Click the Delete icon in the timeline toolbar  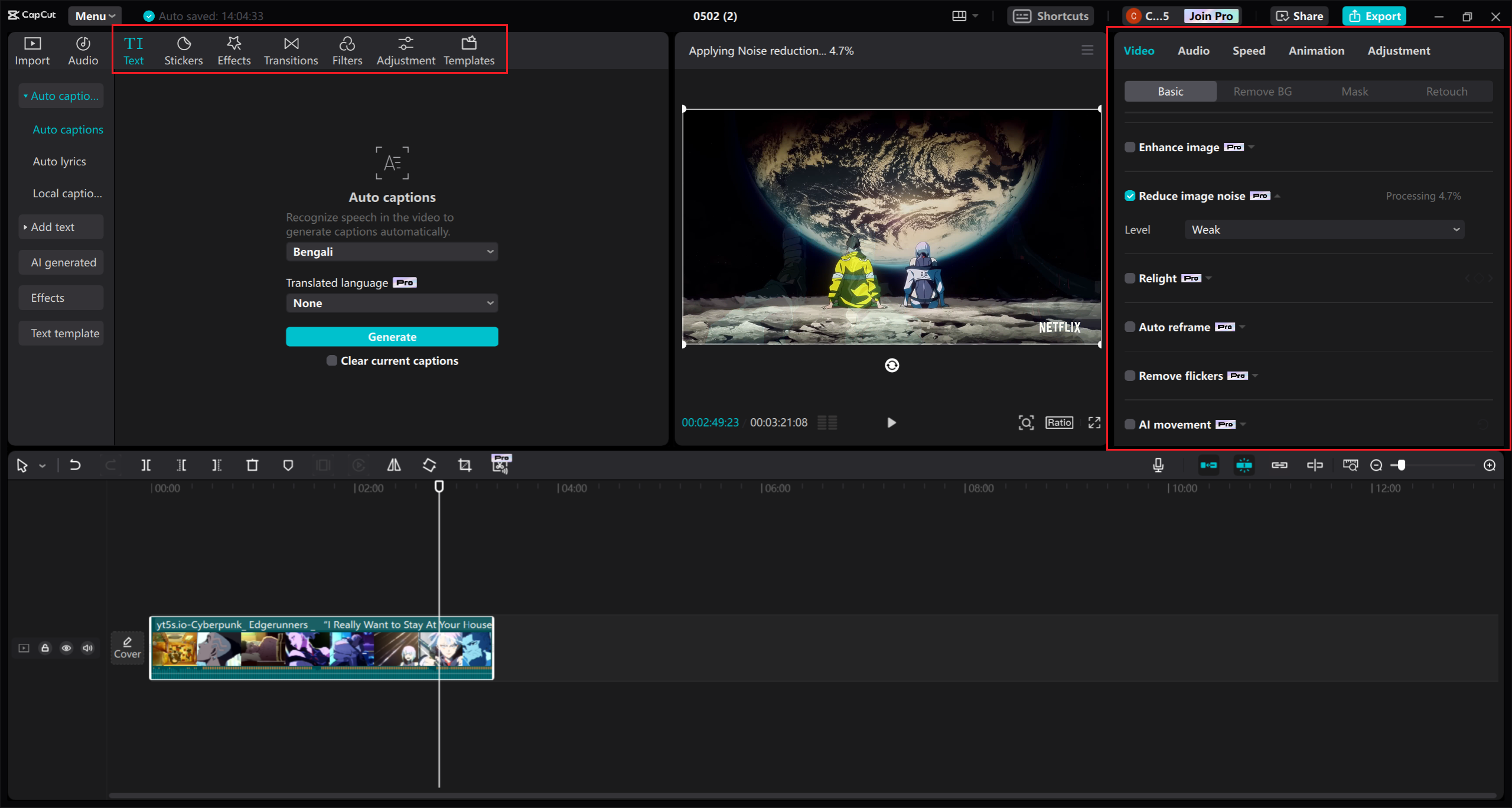point(252,465)
